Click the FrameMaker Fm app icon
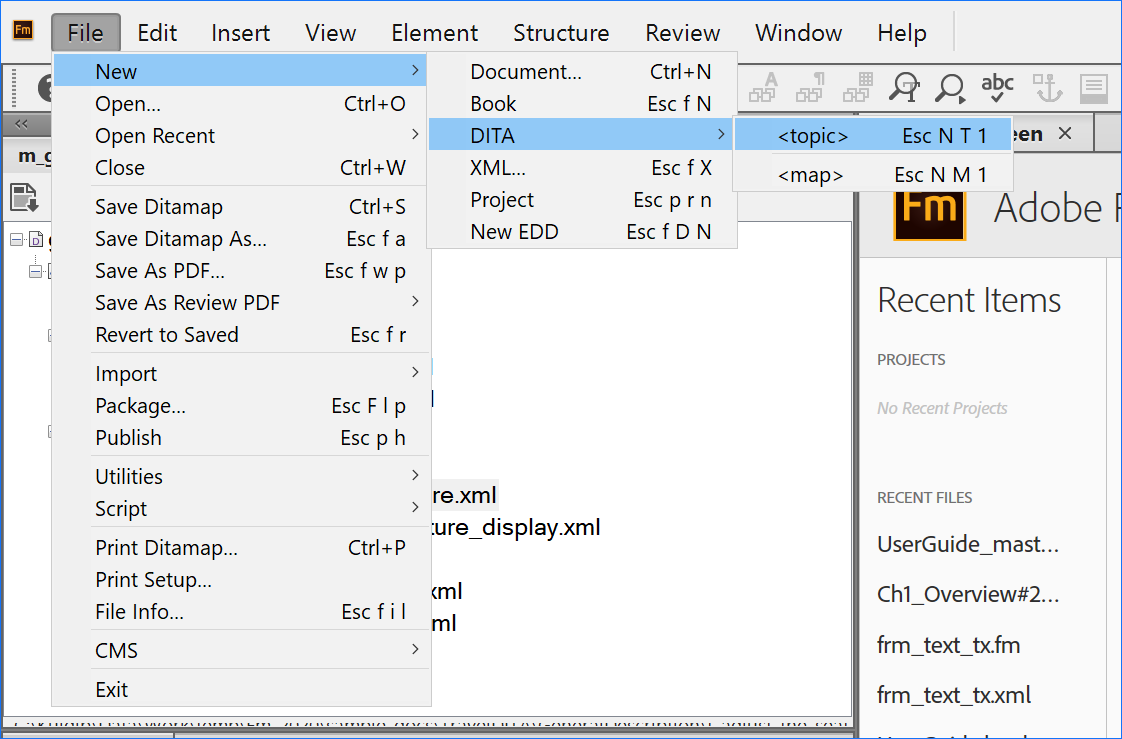 click(23, 30)
